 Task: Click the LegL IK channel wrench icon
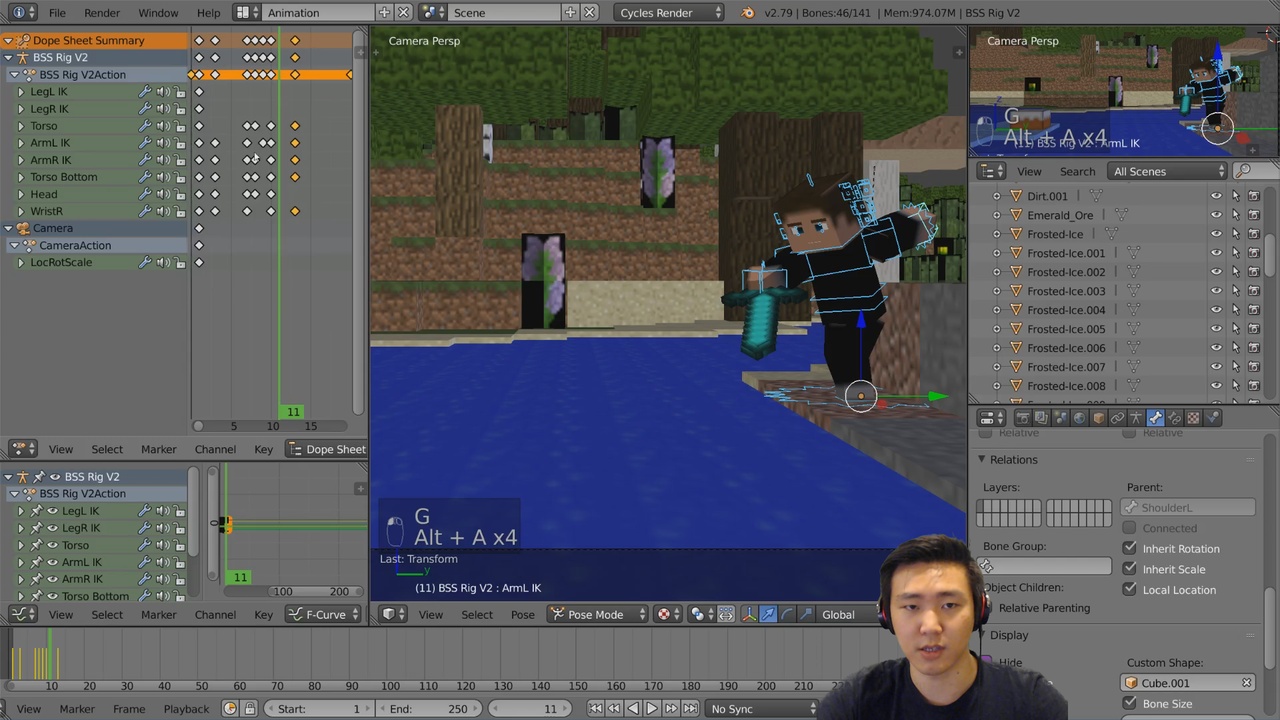click(145, 92)
